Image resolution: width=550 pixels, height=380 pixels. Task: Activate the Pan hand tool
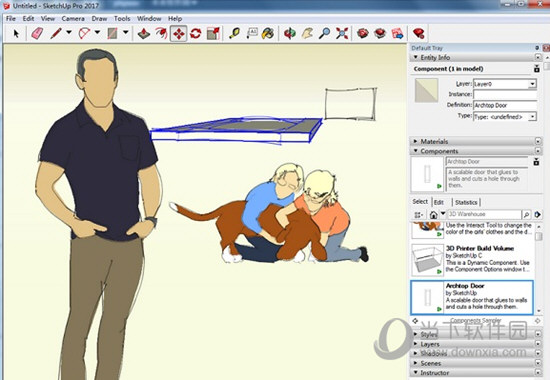pyautogui.click(x=307, y=34)
